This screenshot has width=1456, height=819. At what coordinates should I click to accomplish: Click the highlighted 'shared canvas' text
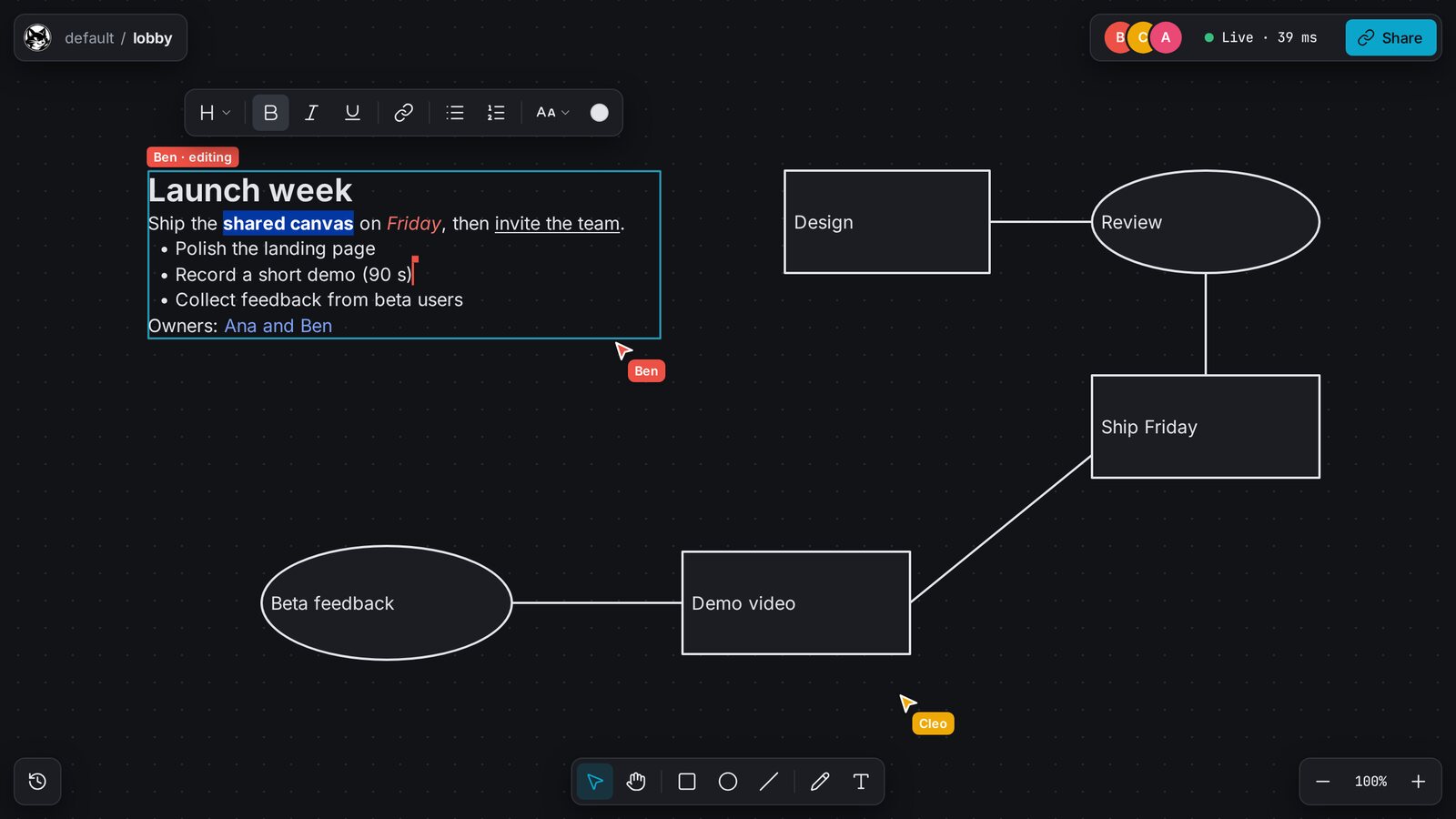[288, 224]
